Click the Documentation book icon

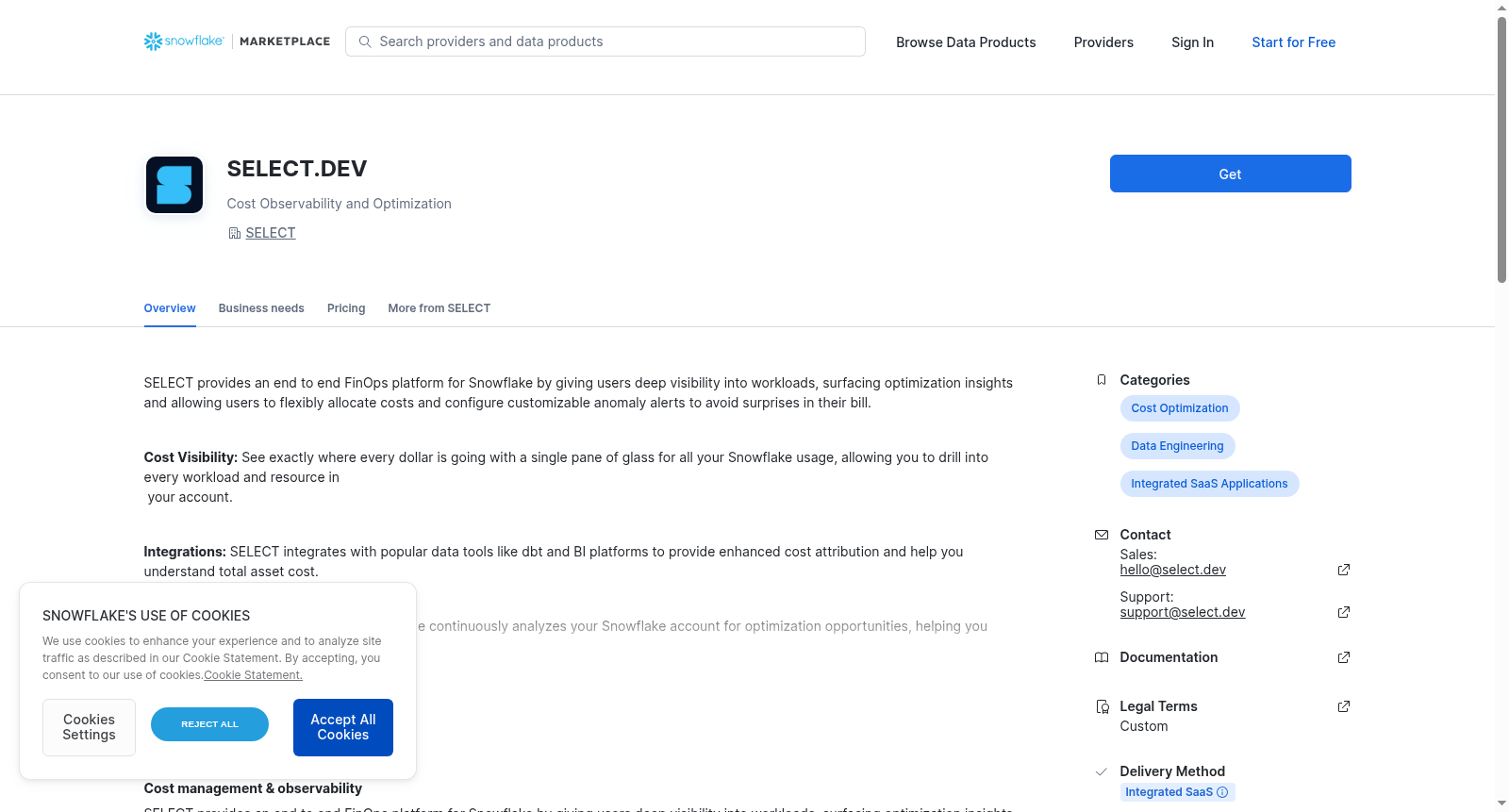coord(1101,657)
